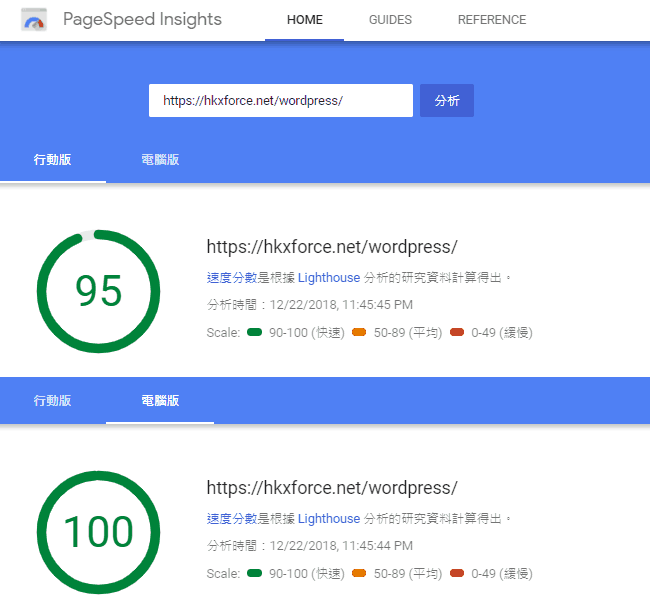Open Lighthouse link in mobile result
Image resolution: width=650 pixels, height=615 pixels.
(329, 278)
